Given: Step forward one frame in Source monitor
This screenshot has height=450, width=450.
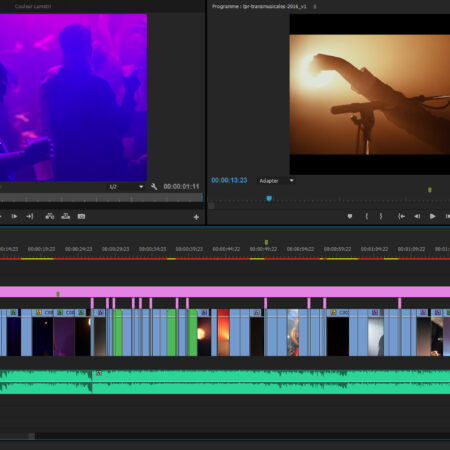Looking at the screenshot, I should coord(14,216).
